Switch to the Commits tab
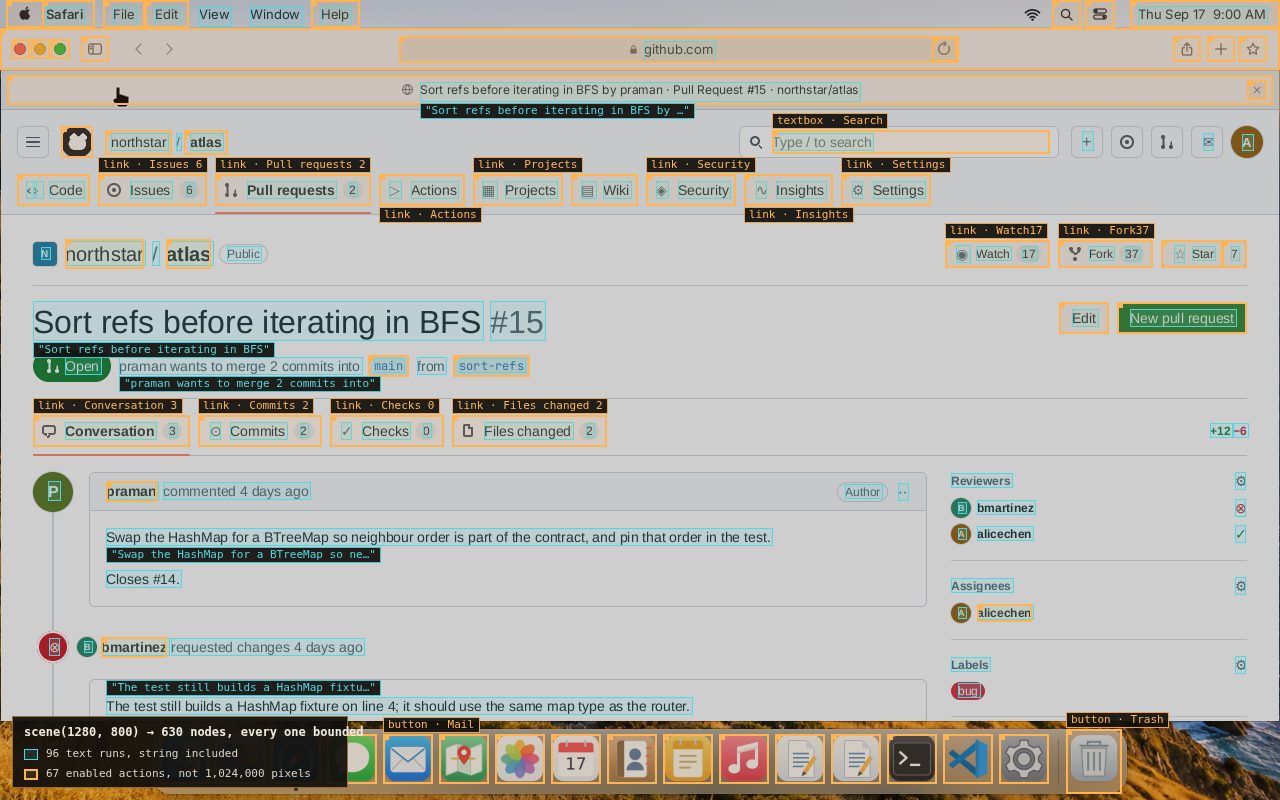The image size is (1280, 800). pos(259,431)
